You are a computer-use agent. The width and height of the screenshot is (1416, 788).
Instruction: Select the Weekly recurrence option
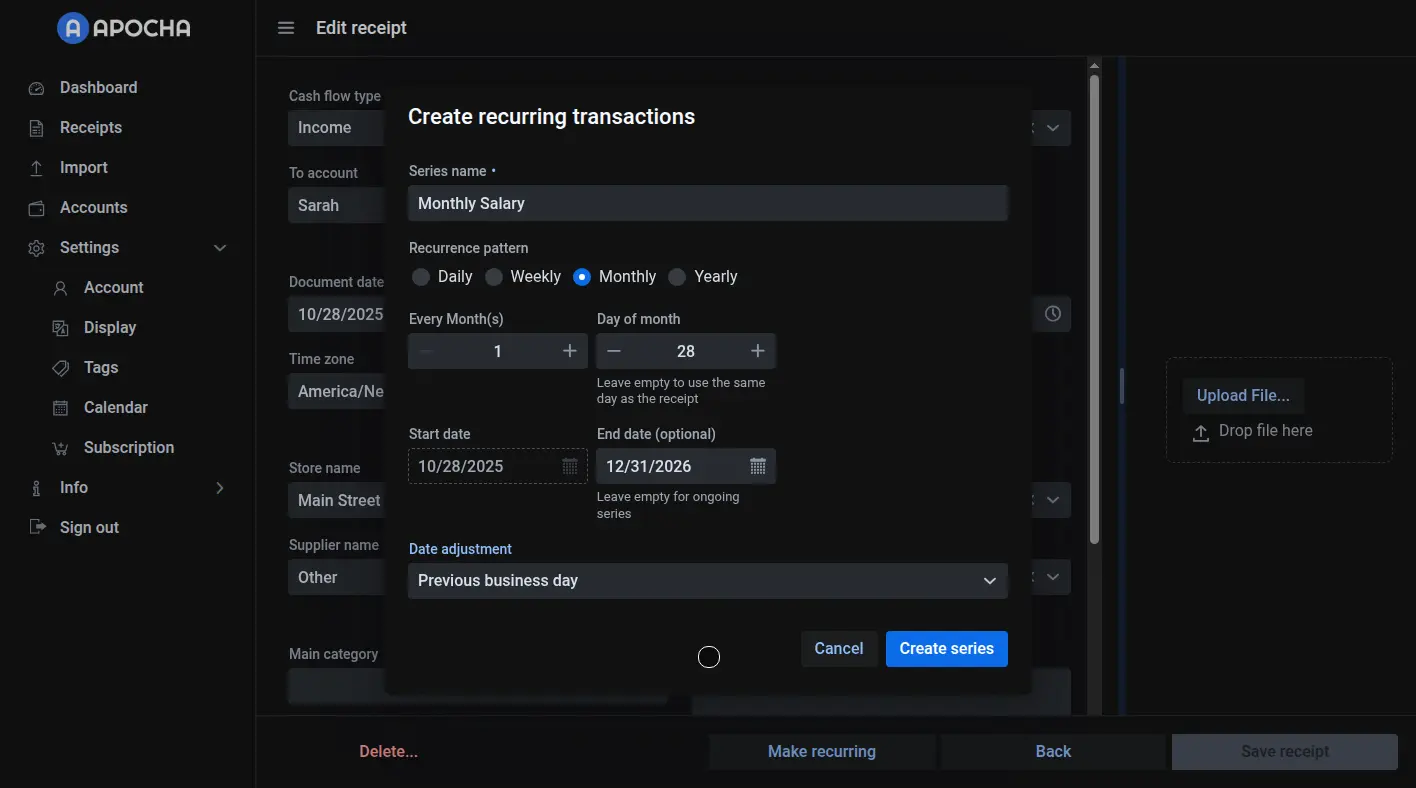(x=494, y=277)
